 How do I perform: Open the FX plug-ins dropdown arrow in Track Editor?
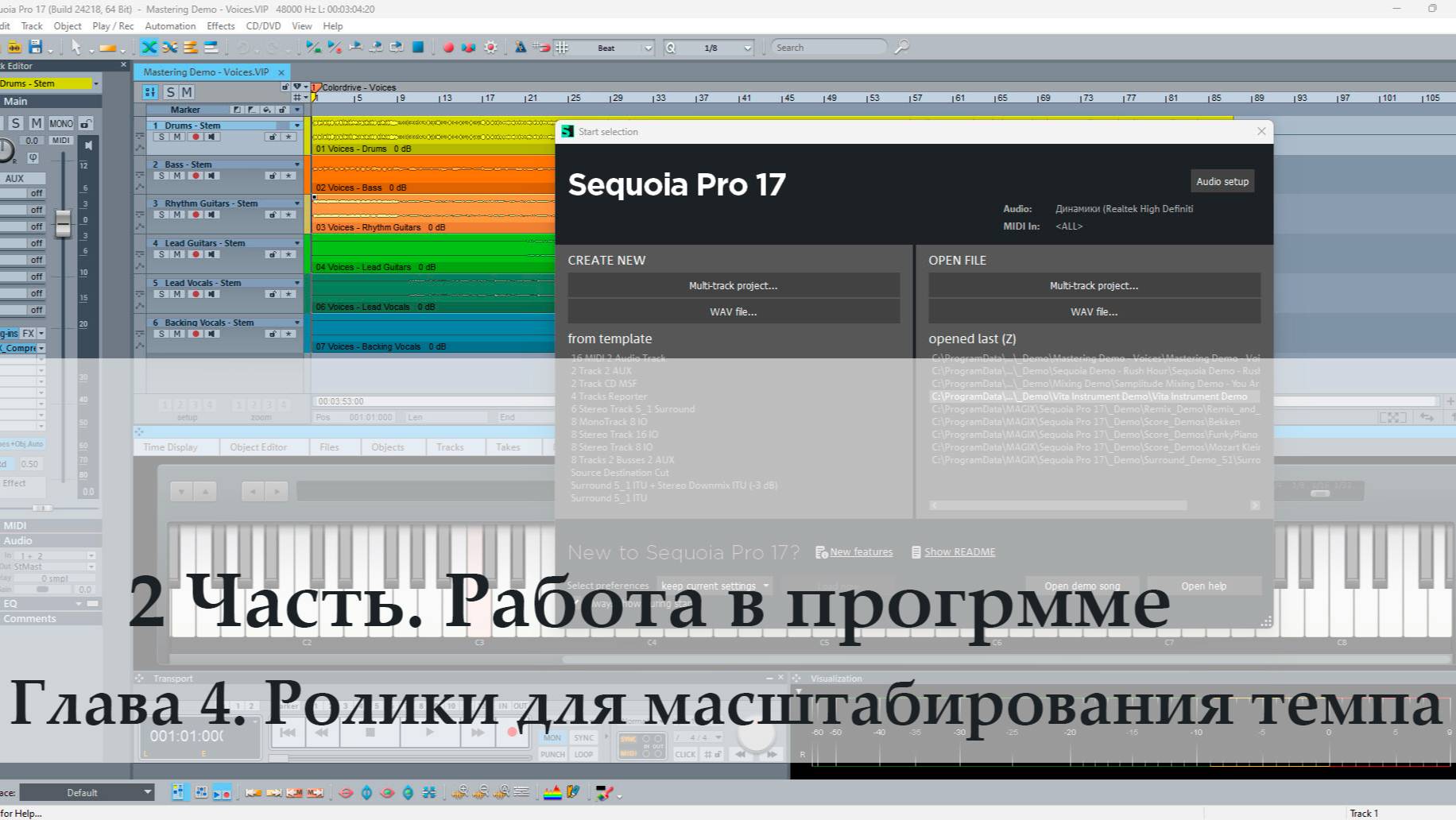(41, 334)
